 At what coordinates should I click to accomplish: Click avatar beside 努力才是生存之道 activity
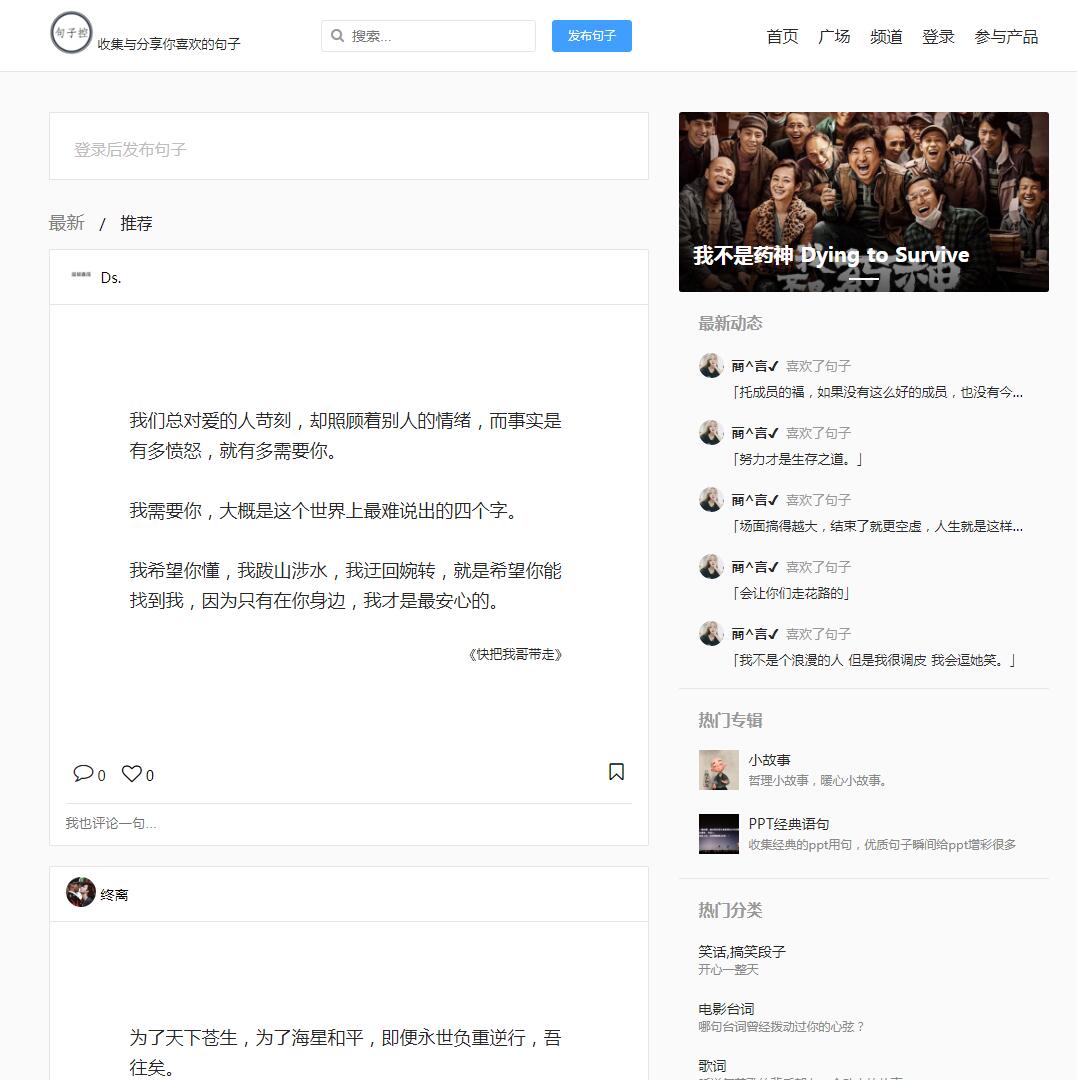[x=711, y=433]
